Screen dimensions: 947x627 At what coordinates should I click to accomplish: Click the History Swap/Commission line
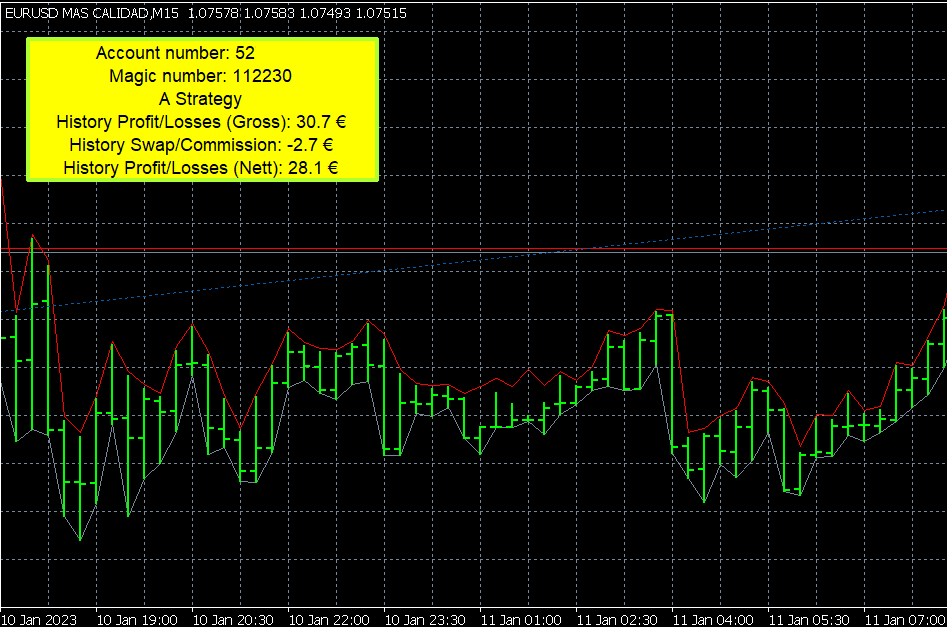[x=201, y=145]
